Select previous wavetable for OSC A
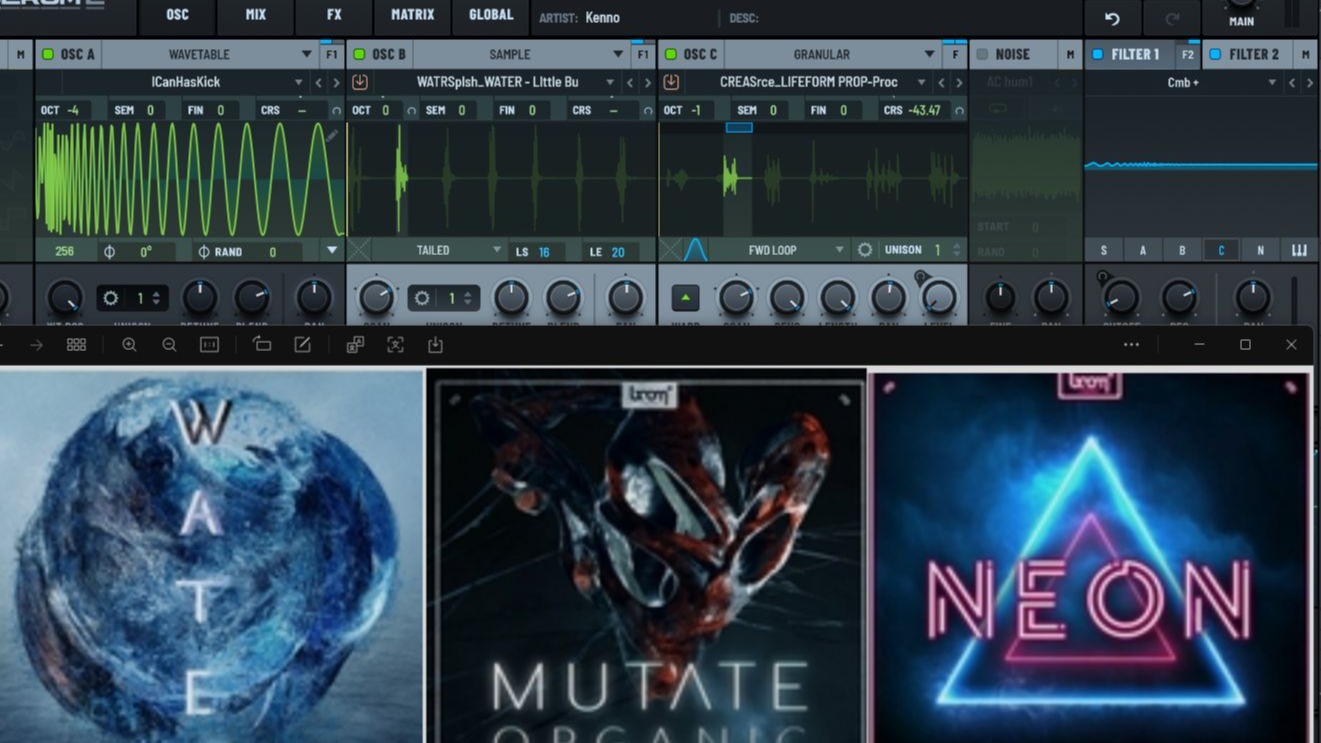Image resolution: width=1321 pixels, height=743 pixels. [x=319, y=82]
